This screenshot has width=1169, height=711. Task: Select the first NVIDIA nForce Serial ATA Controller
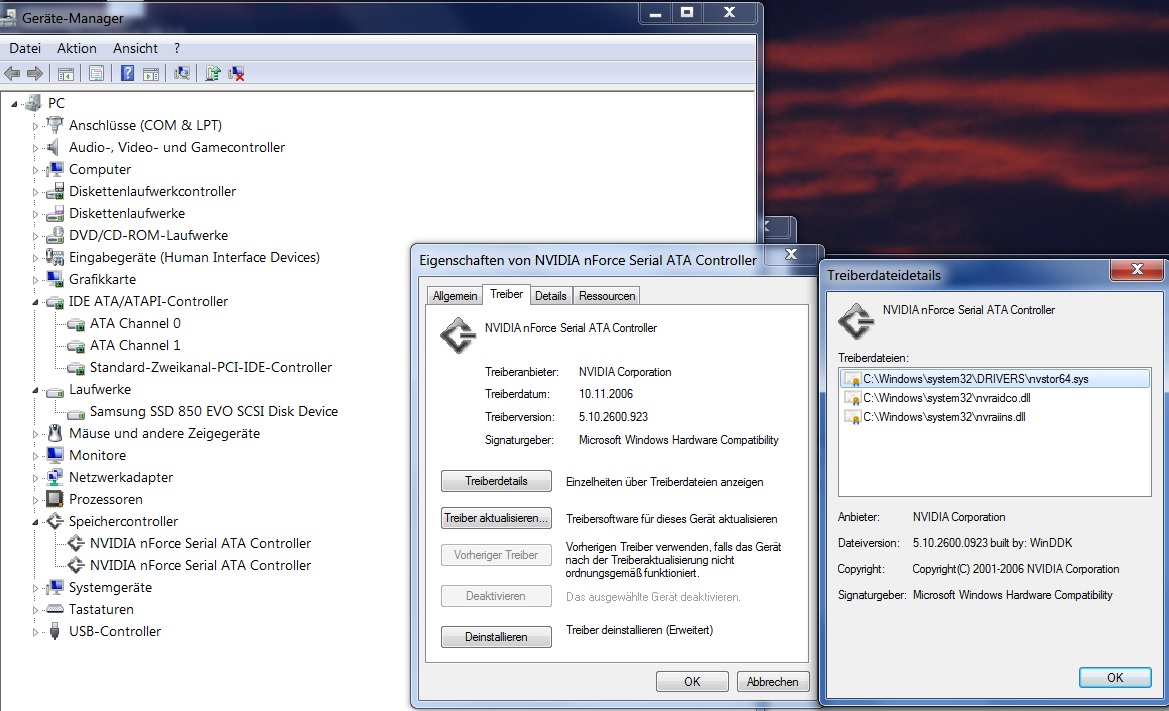pos(200,543)
